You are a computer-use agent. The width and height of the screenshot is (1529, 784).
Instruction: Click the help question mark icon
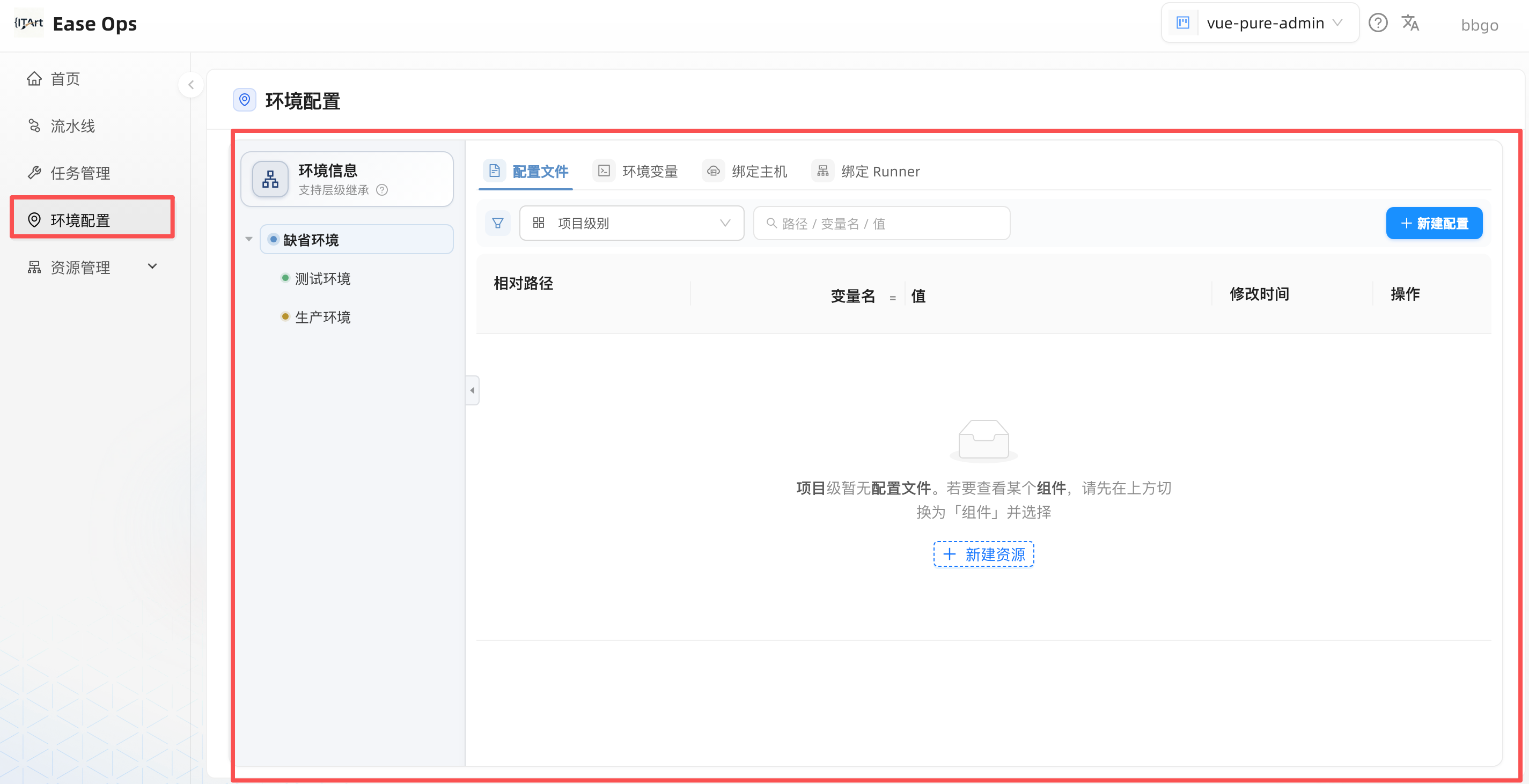point(1378,23)
